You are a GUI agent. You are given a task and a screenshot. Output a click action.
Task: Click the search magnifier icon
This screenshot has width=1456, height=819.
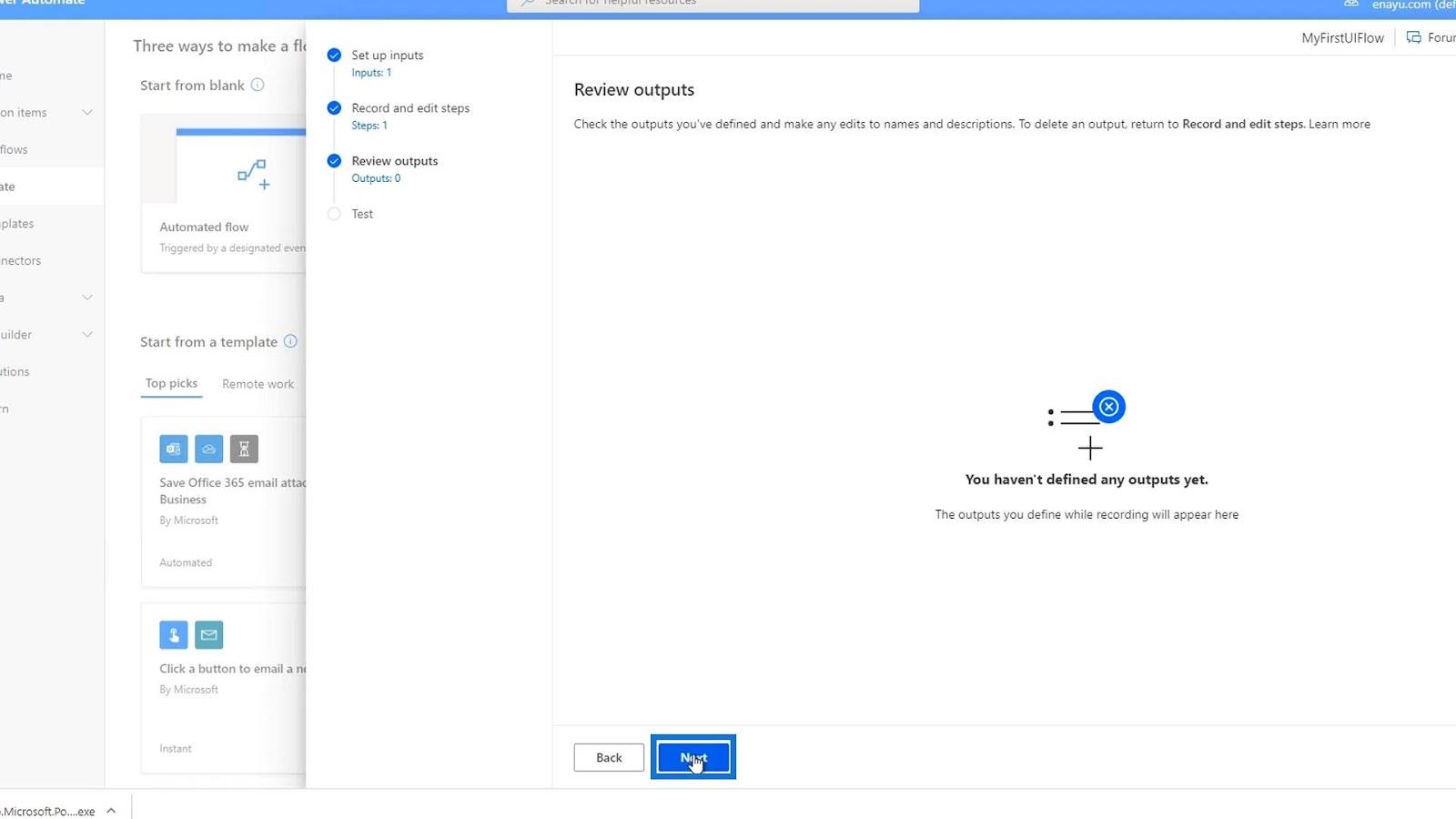[x=528, y=3]
